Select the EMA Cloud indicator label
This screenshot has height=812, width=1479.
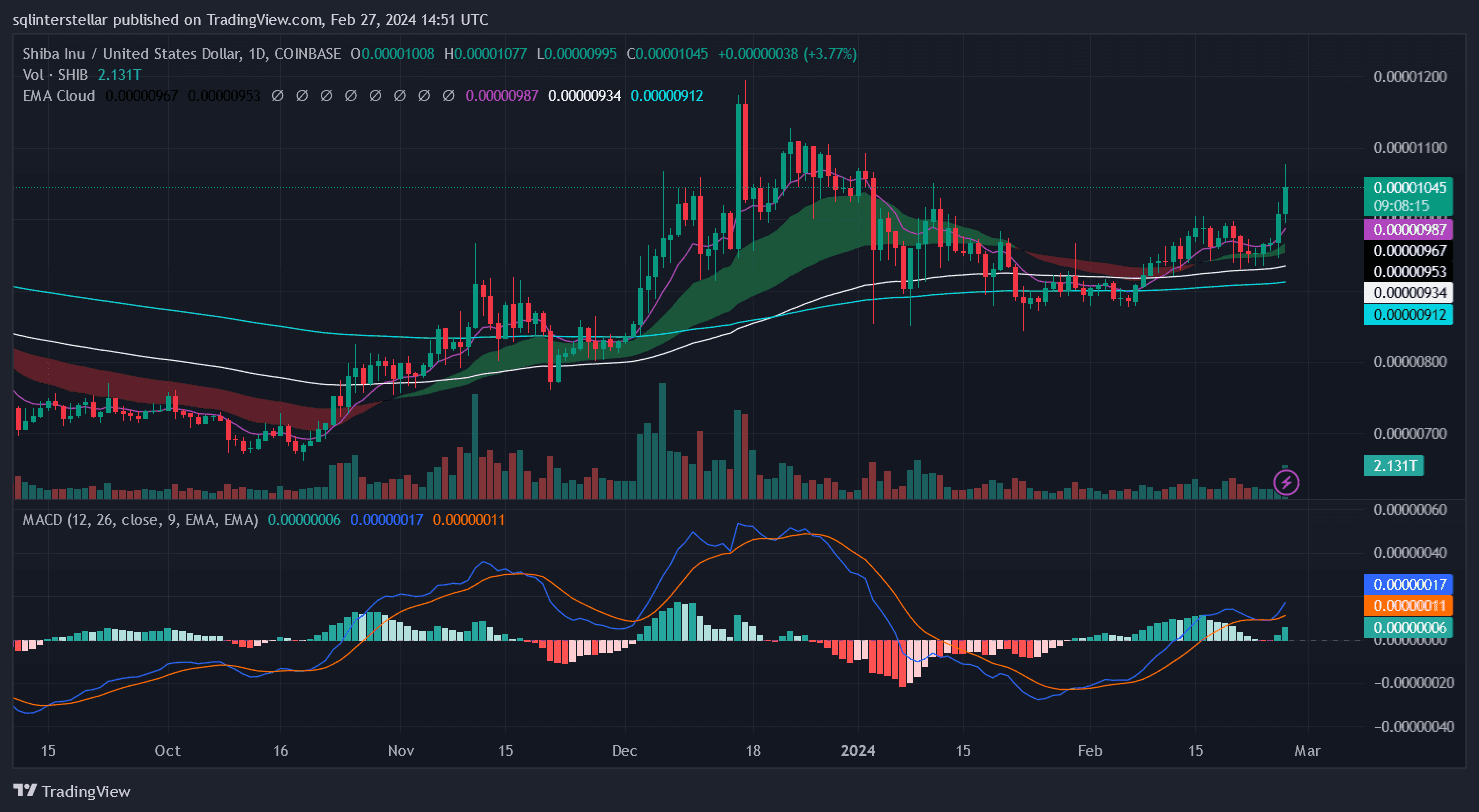[58, 96]
